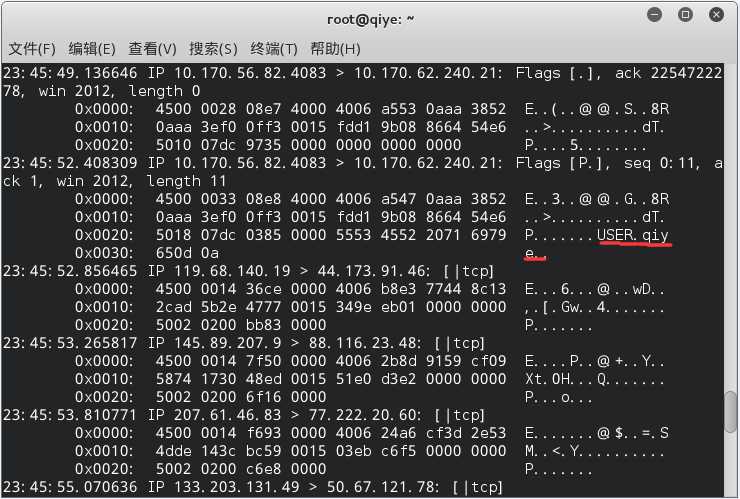Click hex word 7f50
740x499 pixels.
[x=263, y=361]
